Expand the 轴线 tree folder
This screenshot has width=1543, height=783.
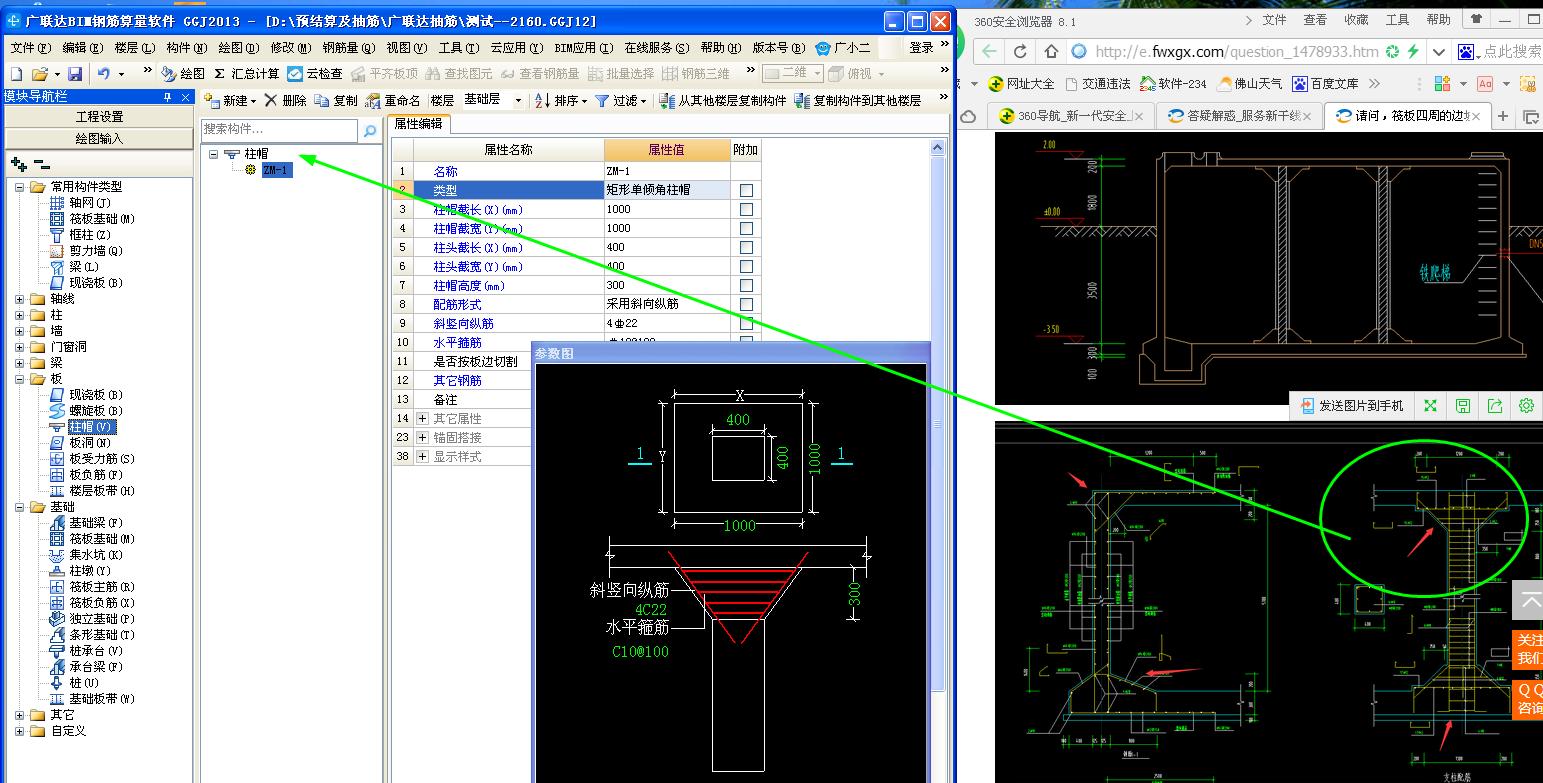pos(20,299)
